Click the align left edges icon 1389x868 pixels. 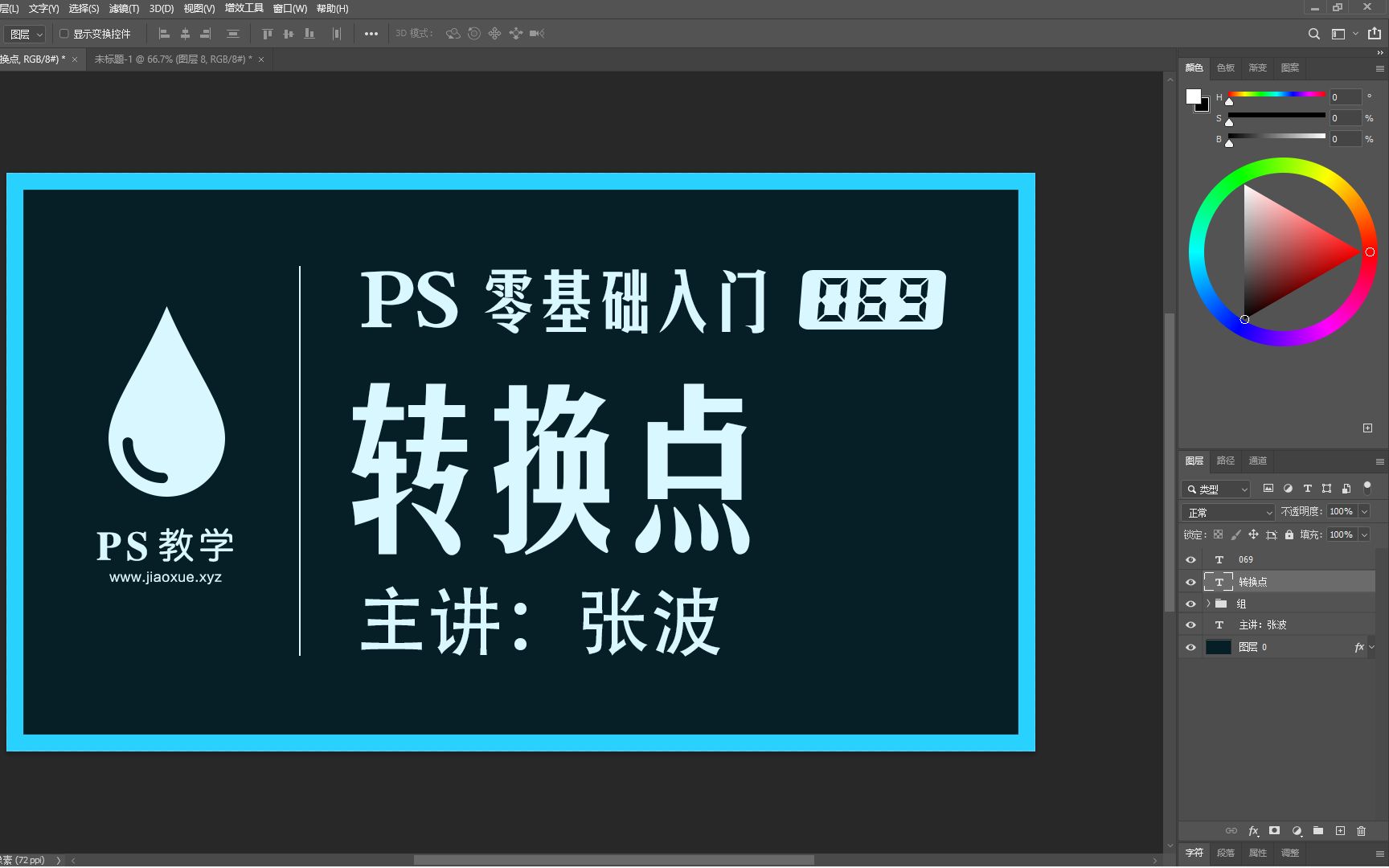tap(164, 34)
